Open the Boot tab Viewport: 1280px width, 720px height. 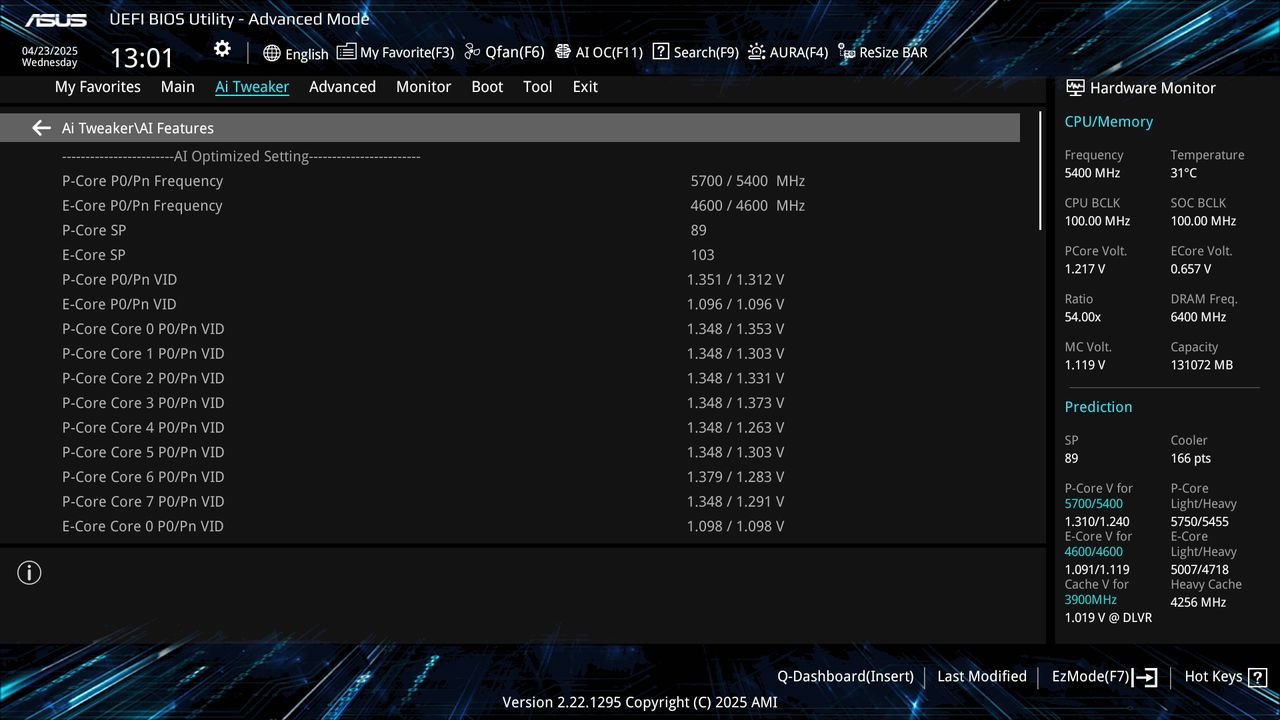pos(487,87)
